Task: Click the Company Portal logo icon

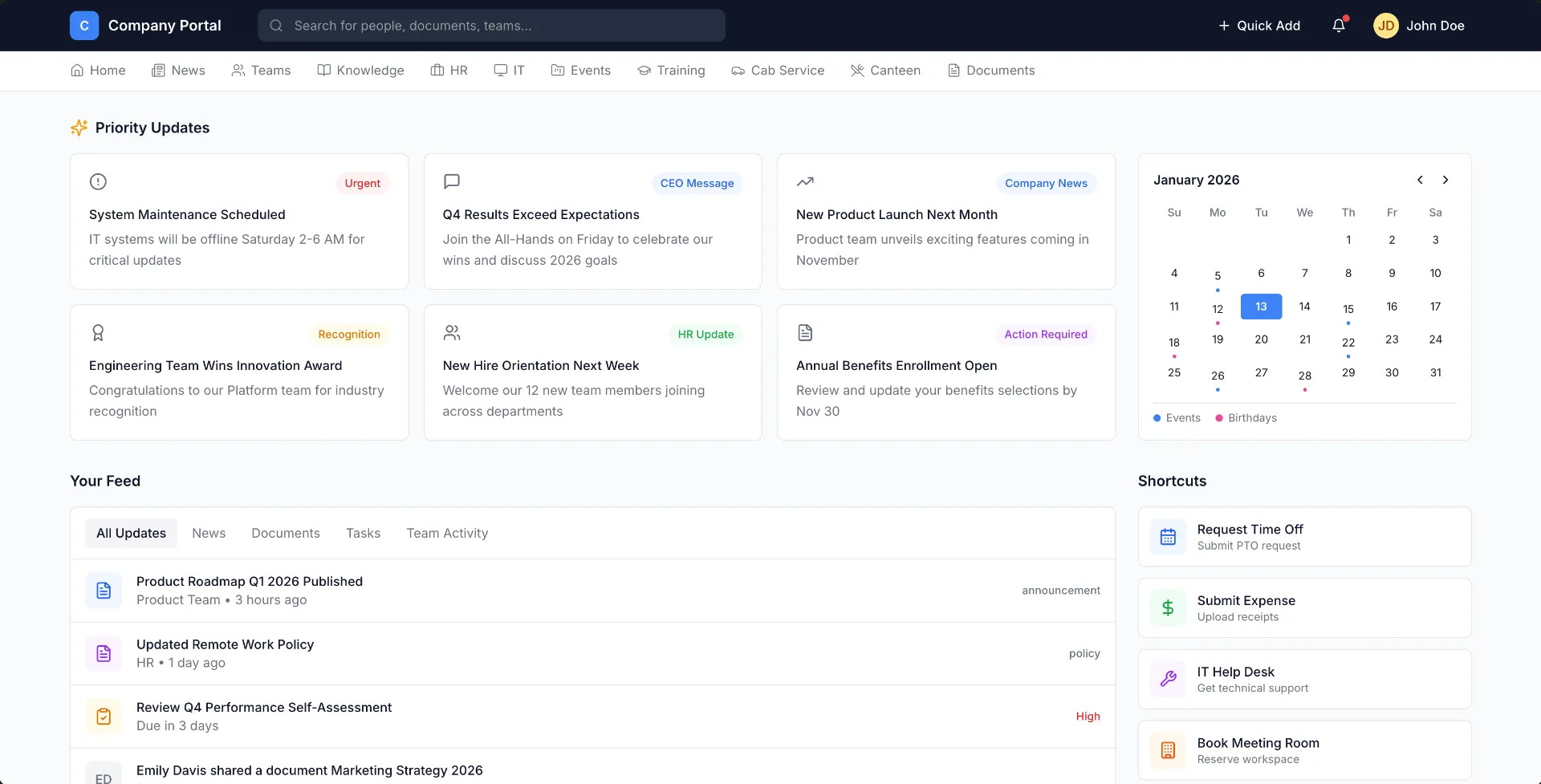Action: point(84,26)
